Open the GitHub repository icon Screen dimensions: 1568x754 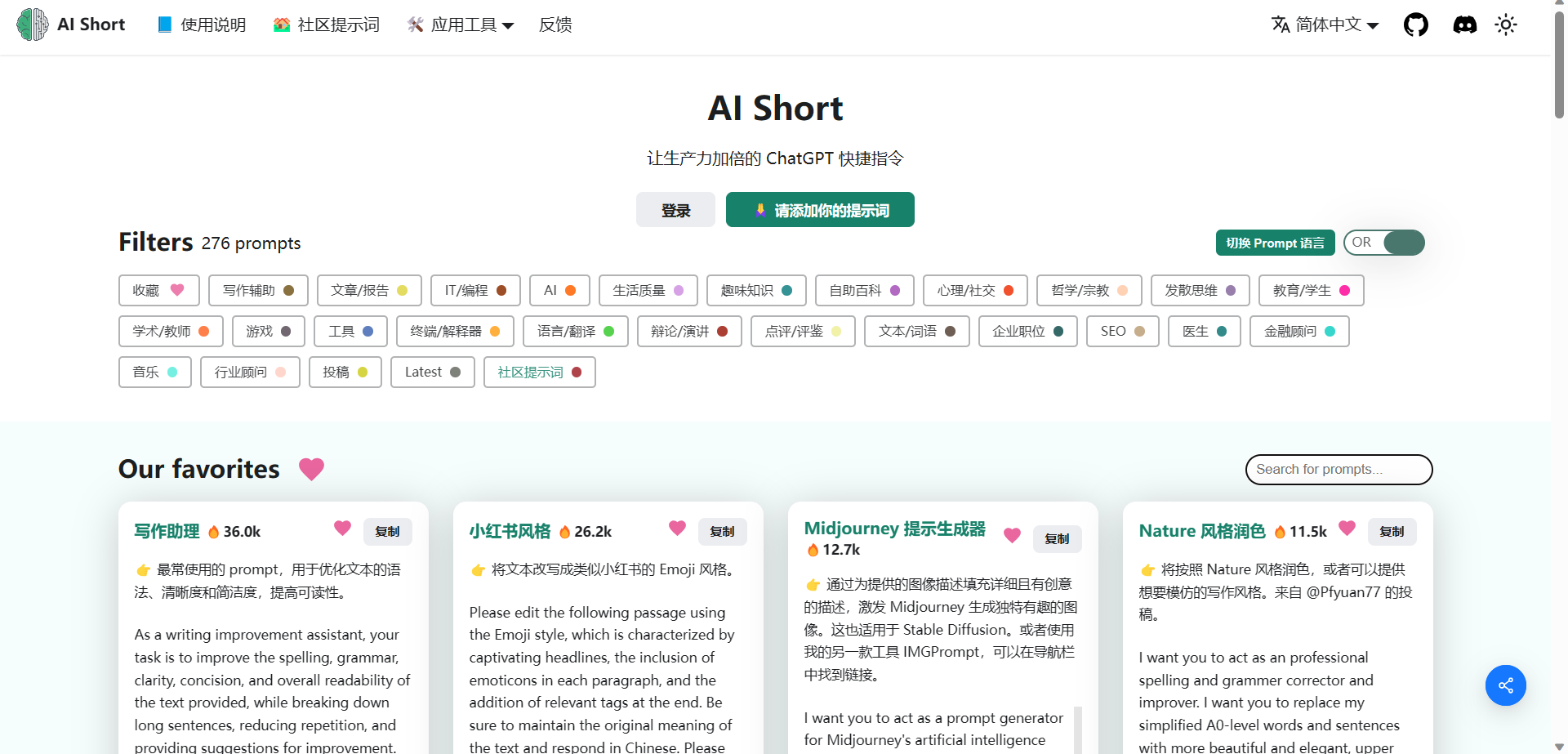(x=1416, y=25)
